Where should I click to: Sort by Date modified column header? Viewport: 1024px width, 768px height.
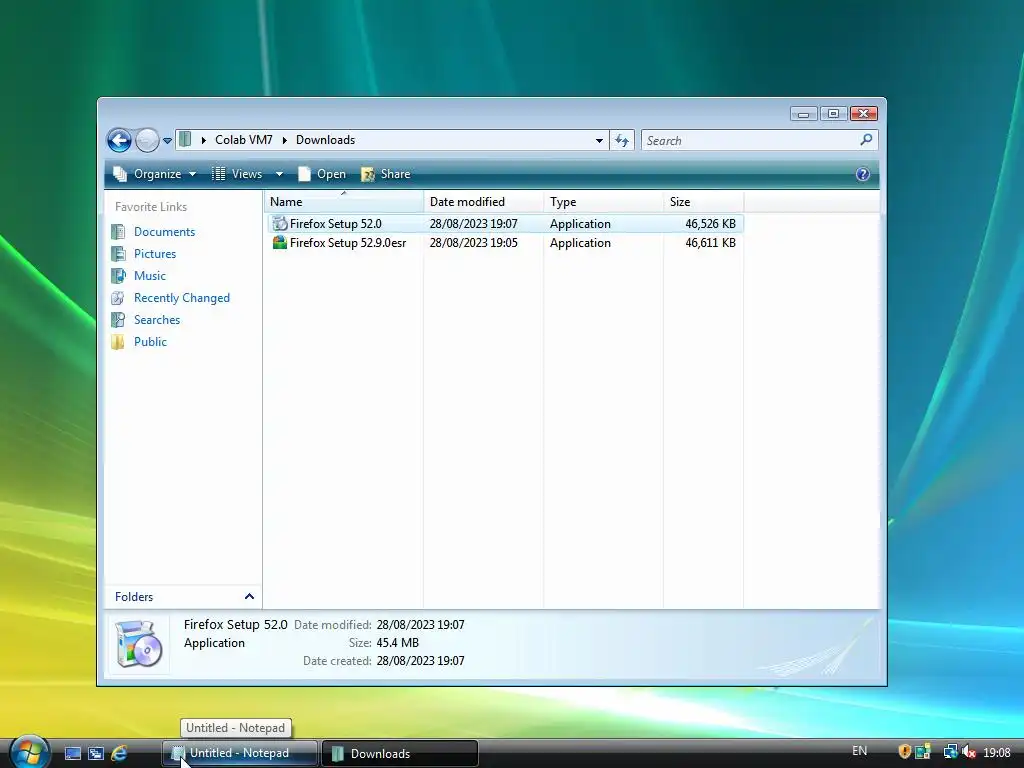pos(483,202)
